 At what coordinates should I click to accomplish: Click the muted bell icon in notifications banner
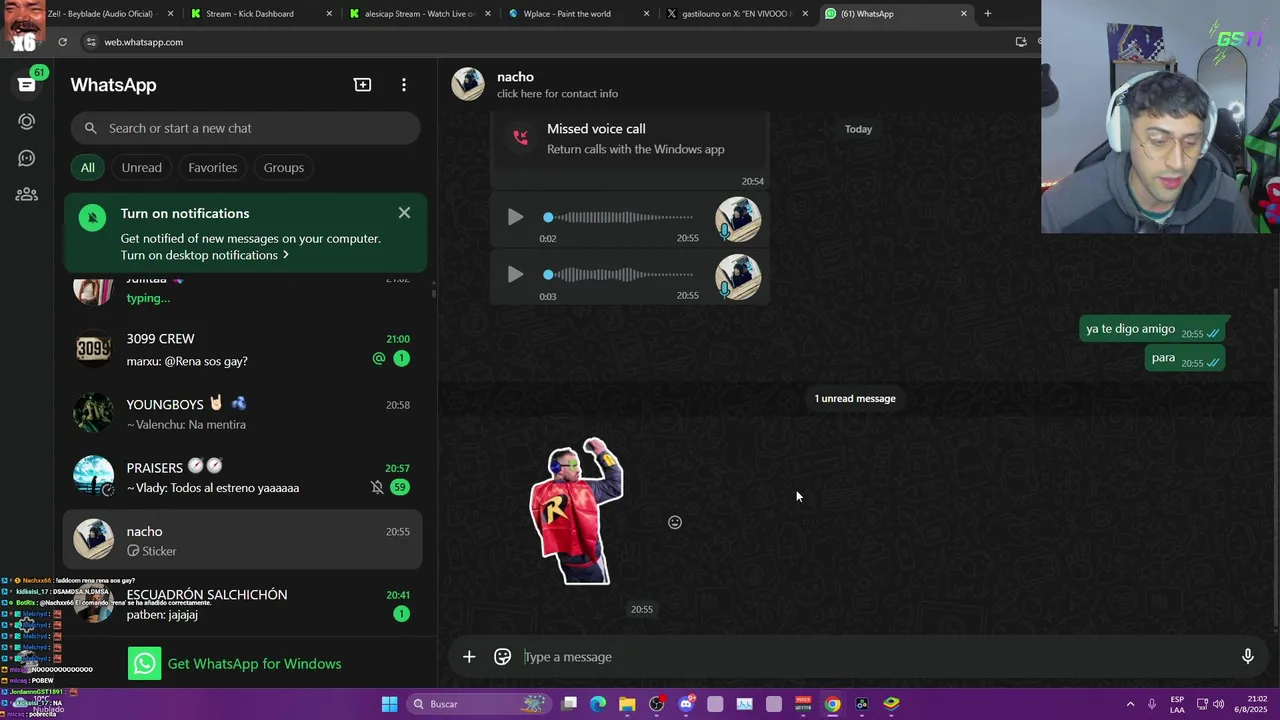tap(92, 217)
